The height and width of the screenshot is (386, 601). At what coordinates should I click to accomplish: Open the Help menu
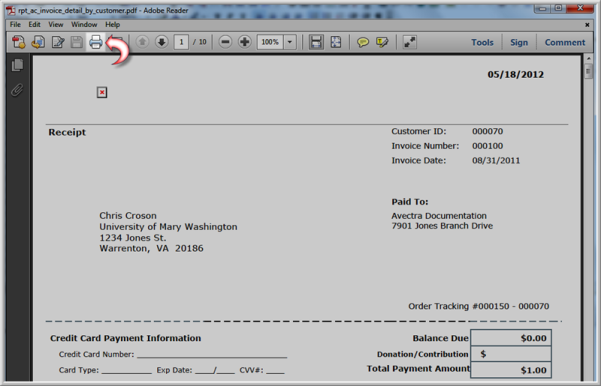point(113,25)
